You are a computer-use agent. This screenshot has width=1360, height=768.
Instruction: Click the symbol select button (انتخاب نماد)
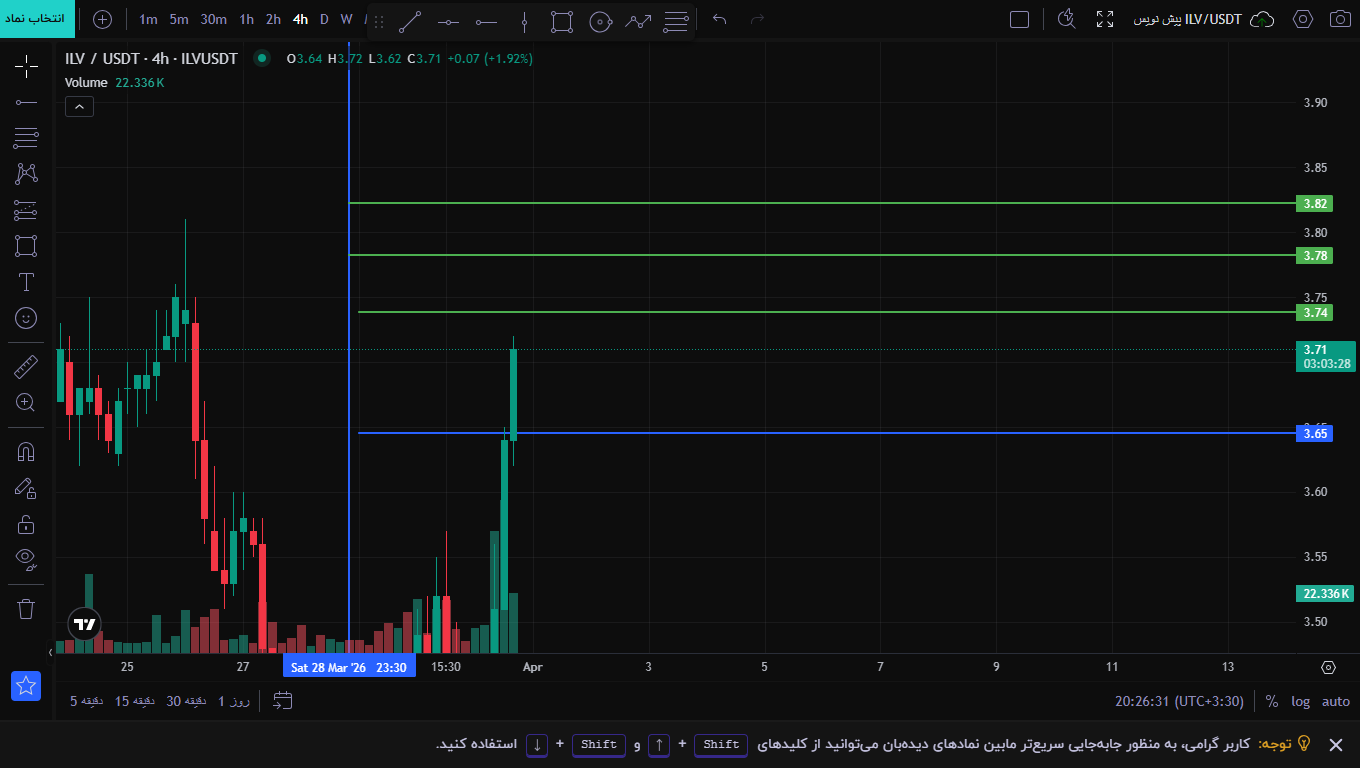(x=38, y=19)
